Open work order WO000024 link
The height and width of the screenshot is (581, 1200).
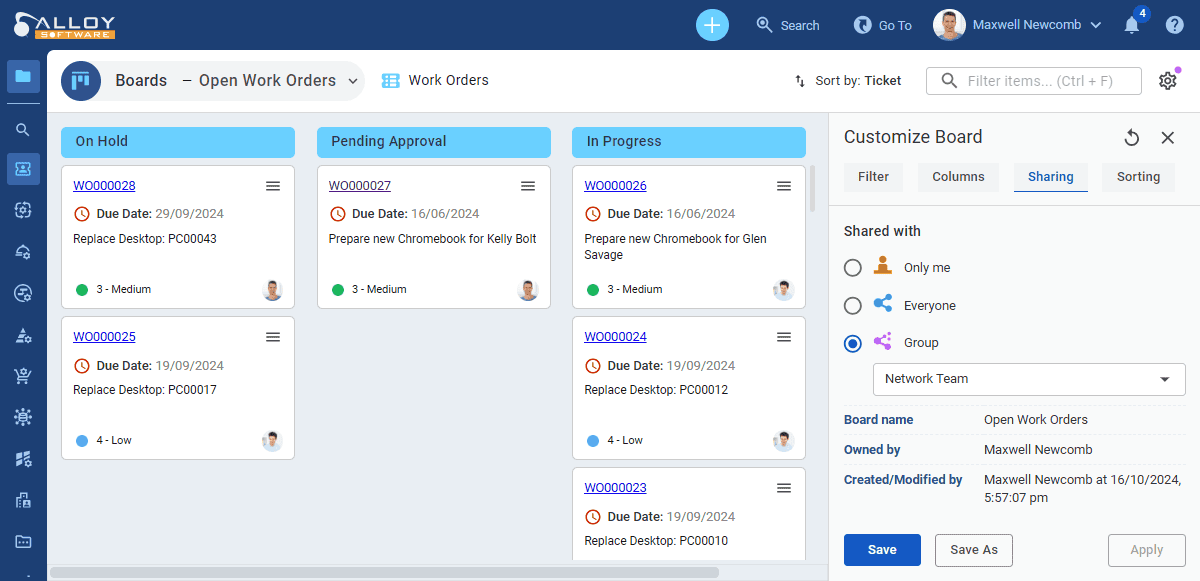(x=615, y=337)
